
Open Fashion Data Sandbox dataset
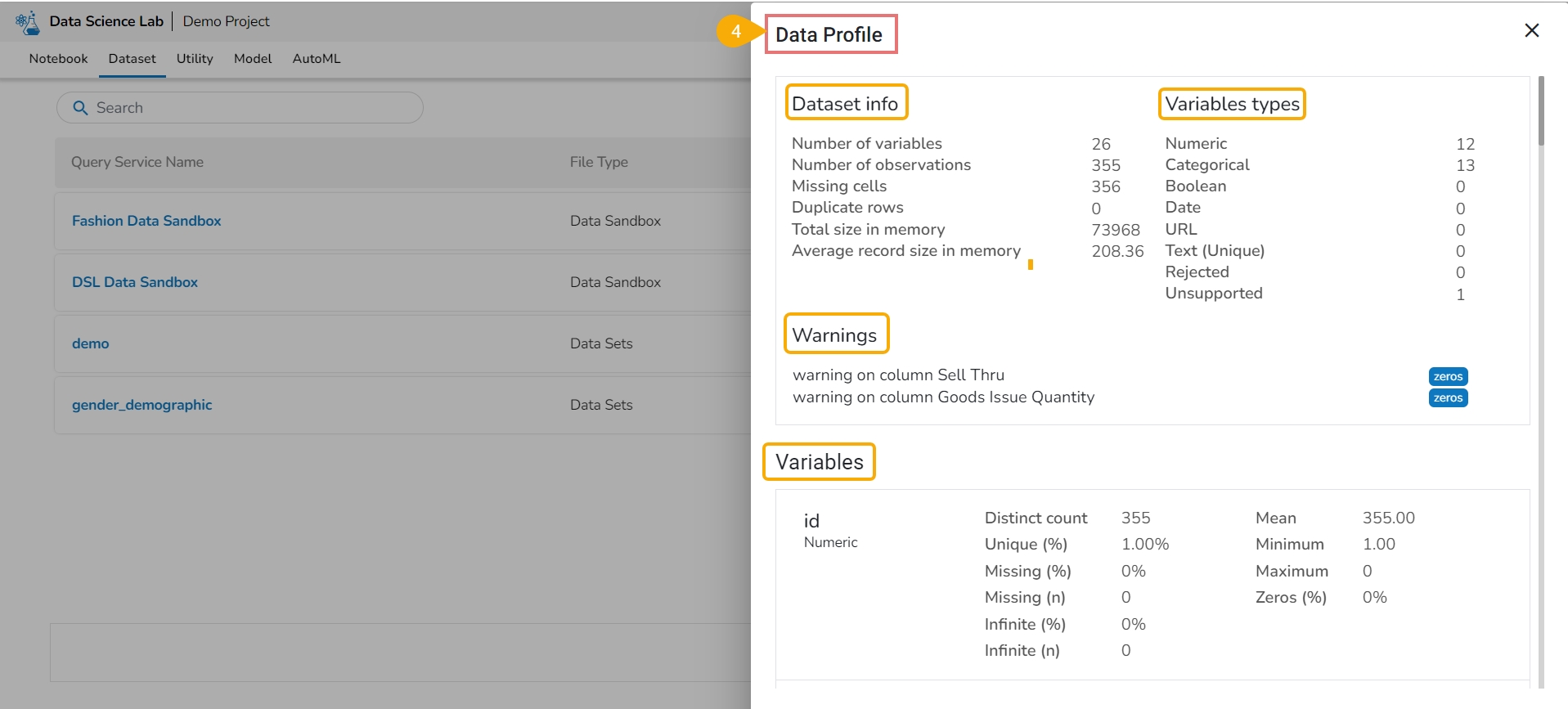(146, 221)
